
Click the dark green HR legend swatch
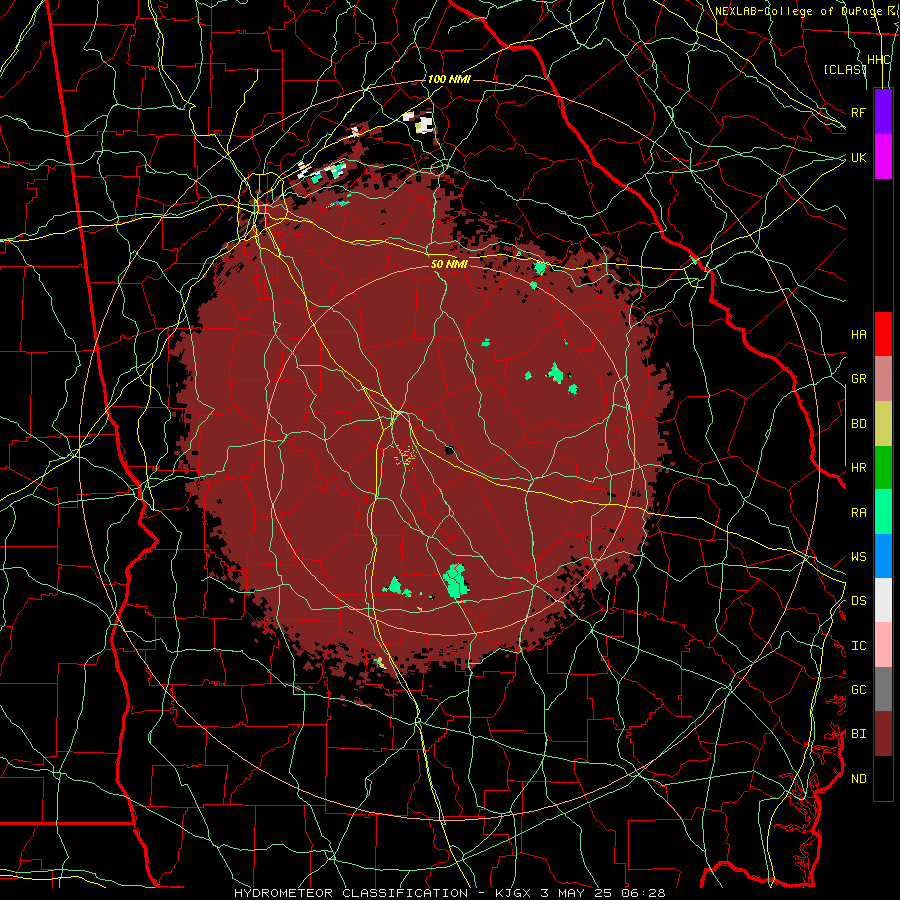(x=883, y=467)
